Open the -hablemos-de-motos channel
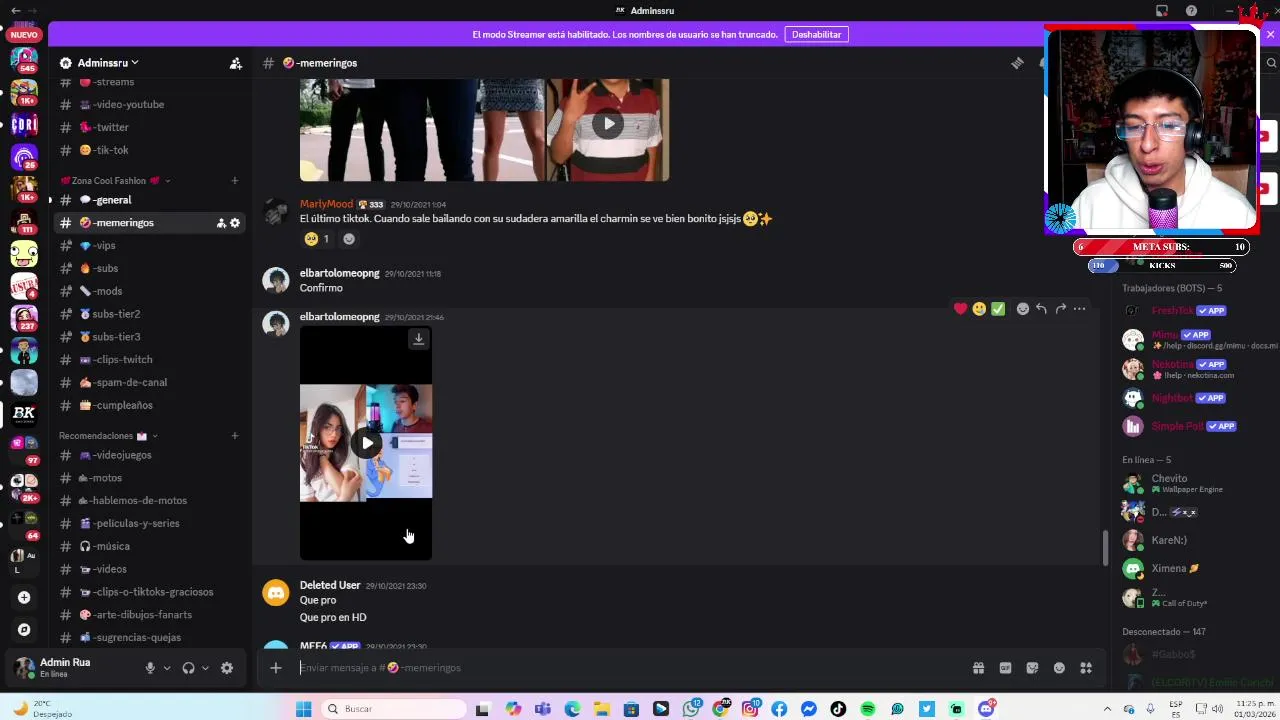Image resolution: width=1280 pixels, height=720 pixels. [x=150, y=501]
